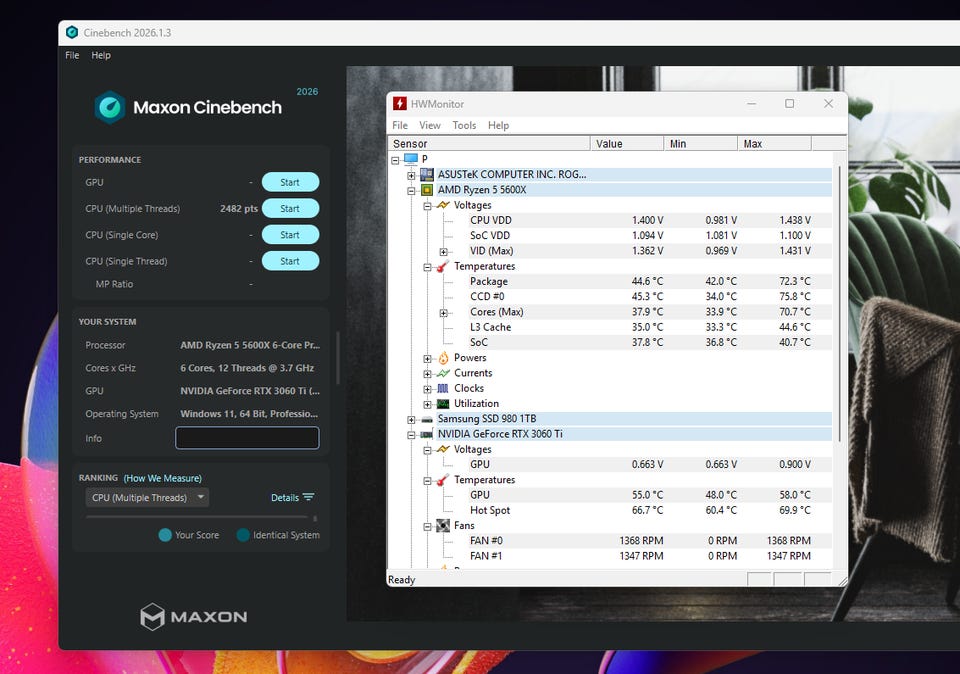Click the MAXON logo at bottom
This screenshot has width=960, height=674.
coord(193,616)
